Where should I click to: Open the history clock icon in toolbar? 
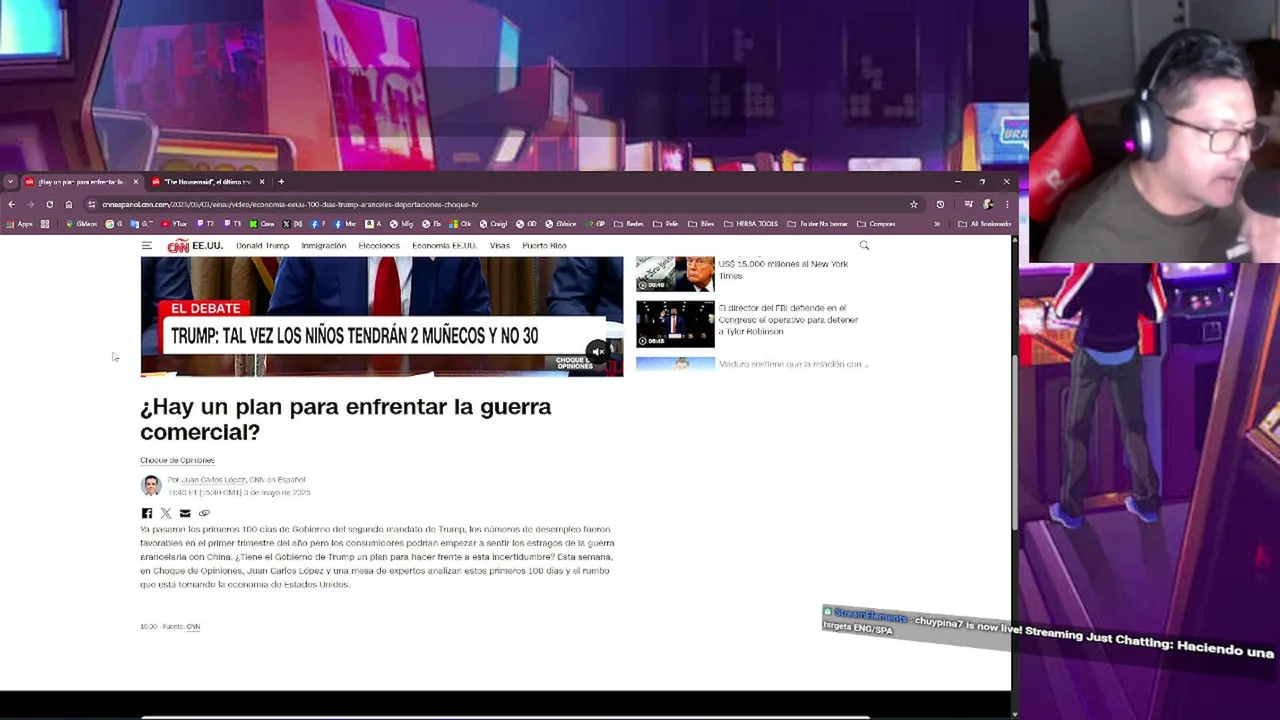pos(940,204)
